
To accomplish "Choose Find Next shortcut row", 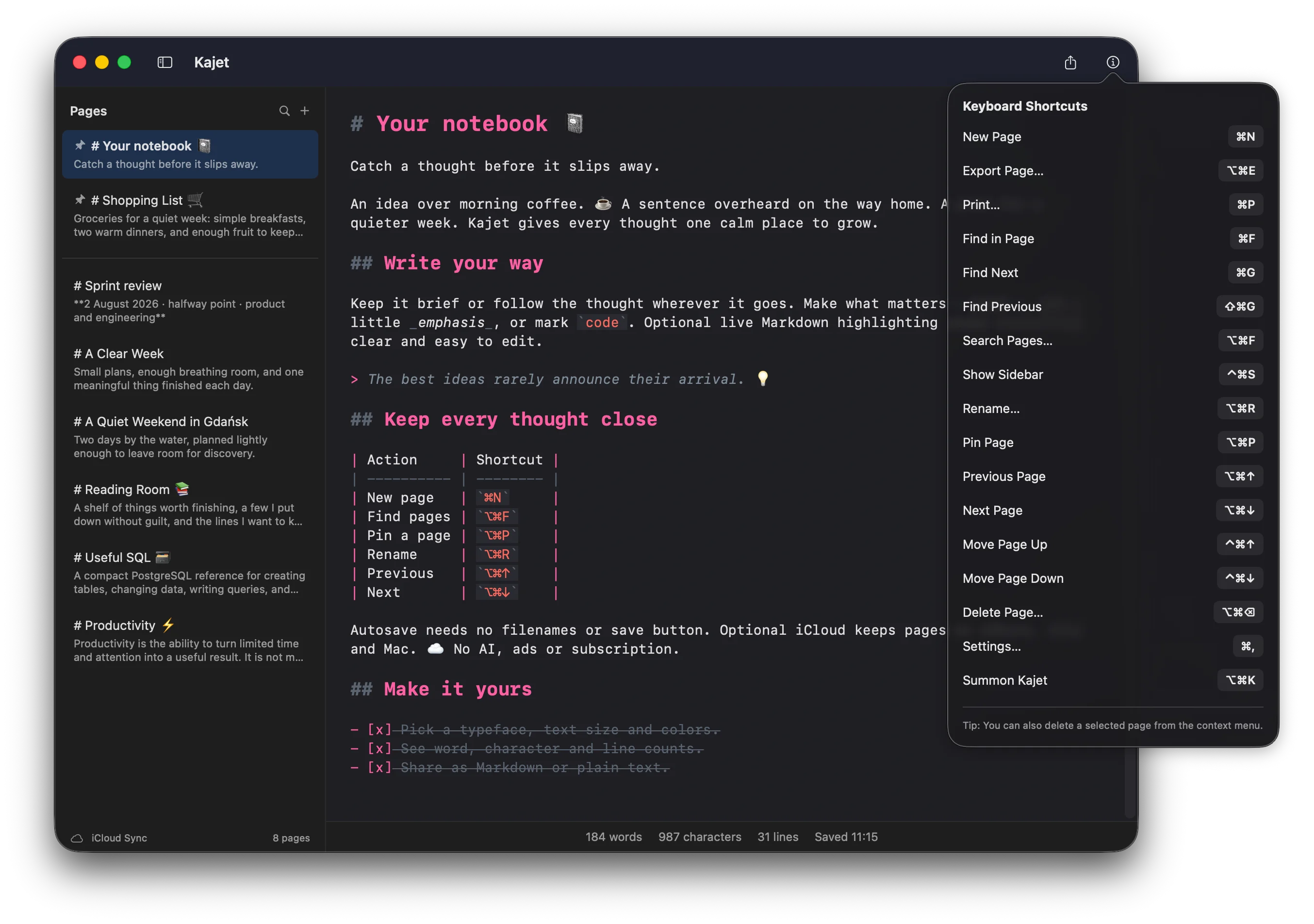I will pos(1113,273).
